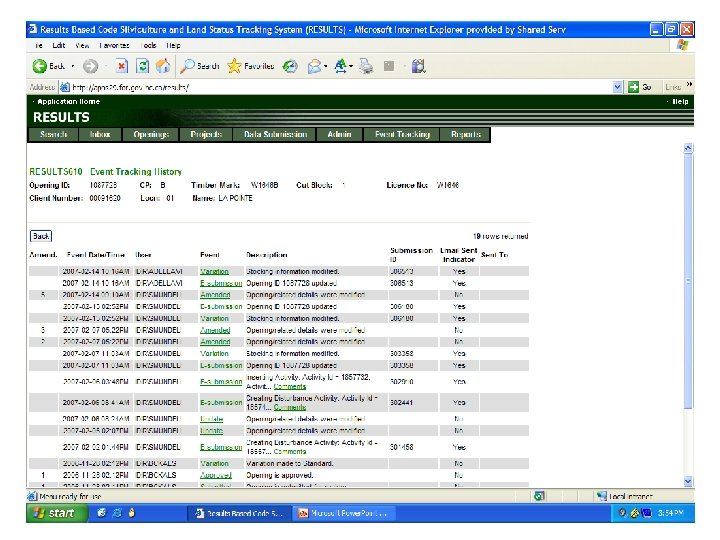
Task: Click the Stop loading icon
Action: coord(121,66)
